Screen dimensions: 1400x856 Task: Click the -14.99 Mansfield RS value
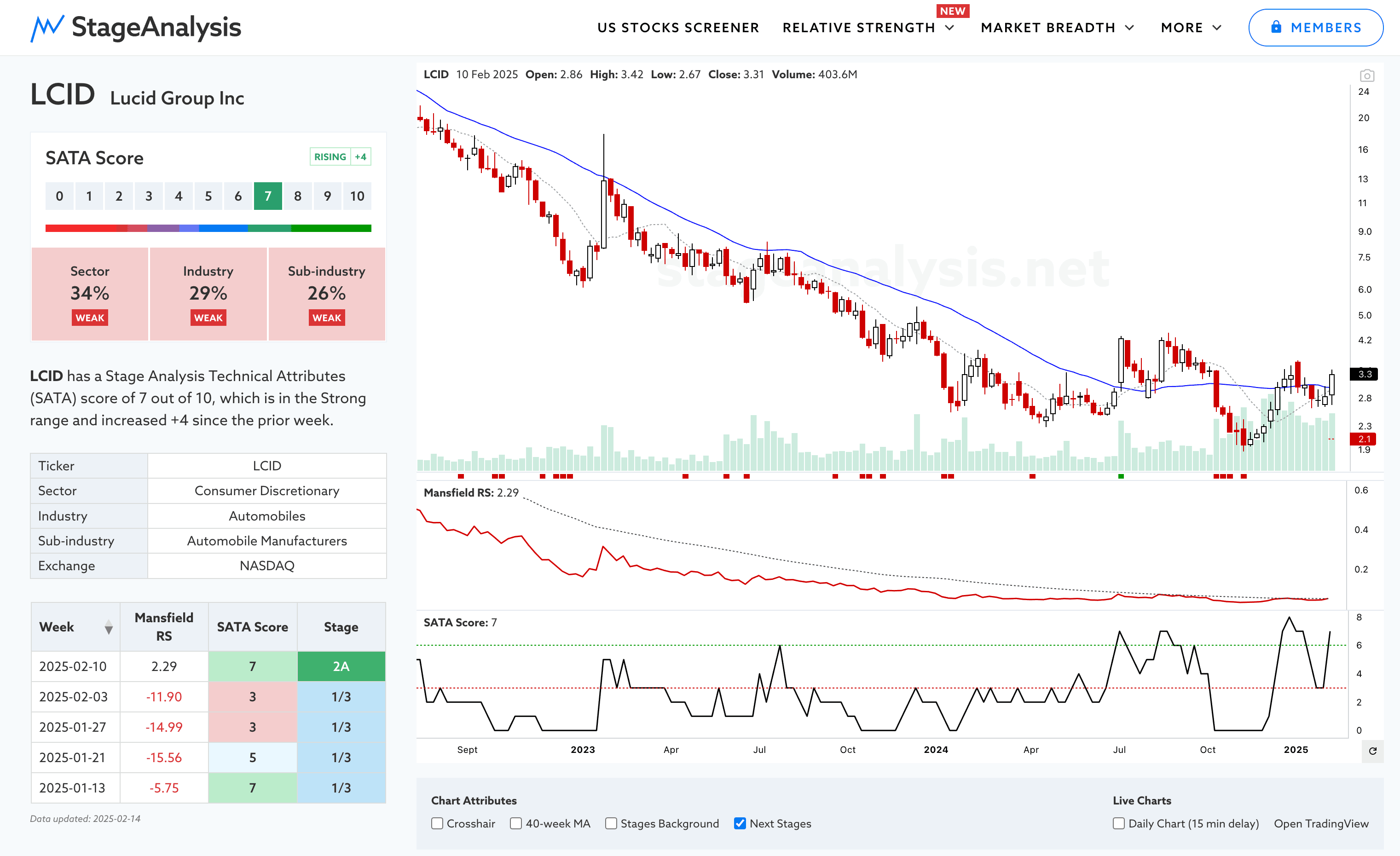(x=164, y=727)
